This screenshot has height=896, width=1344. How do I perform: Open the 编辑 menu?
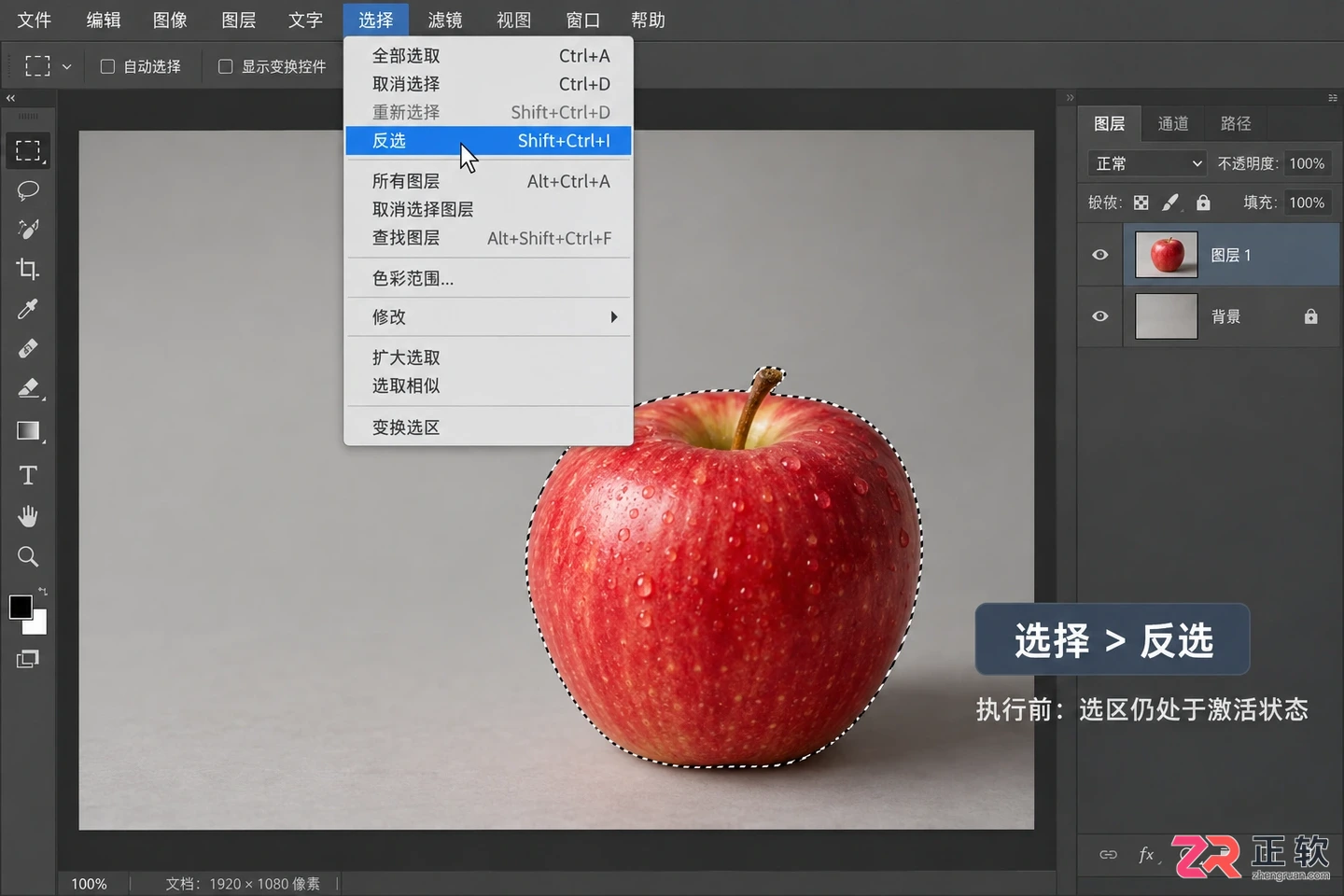pos(104,20)
